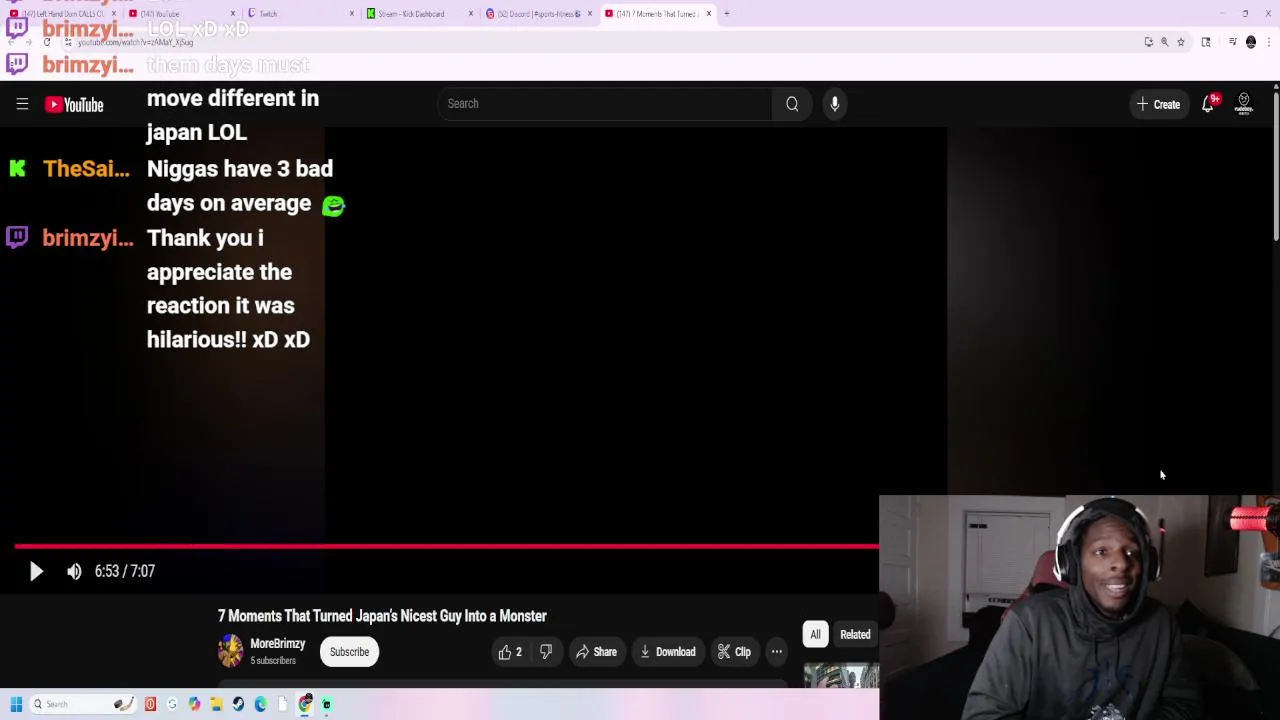Like the video with thumbs up
Viewport: 1280px width, 720px height.
(x=510, y=652)
